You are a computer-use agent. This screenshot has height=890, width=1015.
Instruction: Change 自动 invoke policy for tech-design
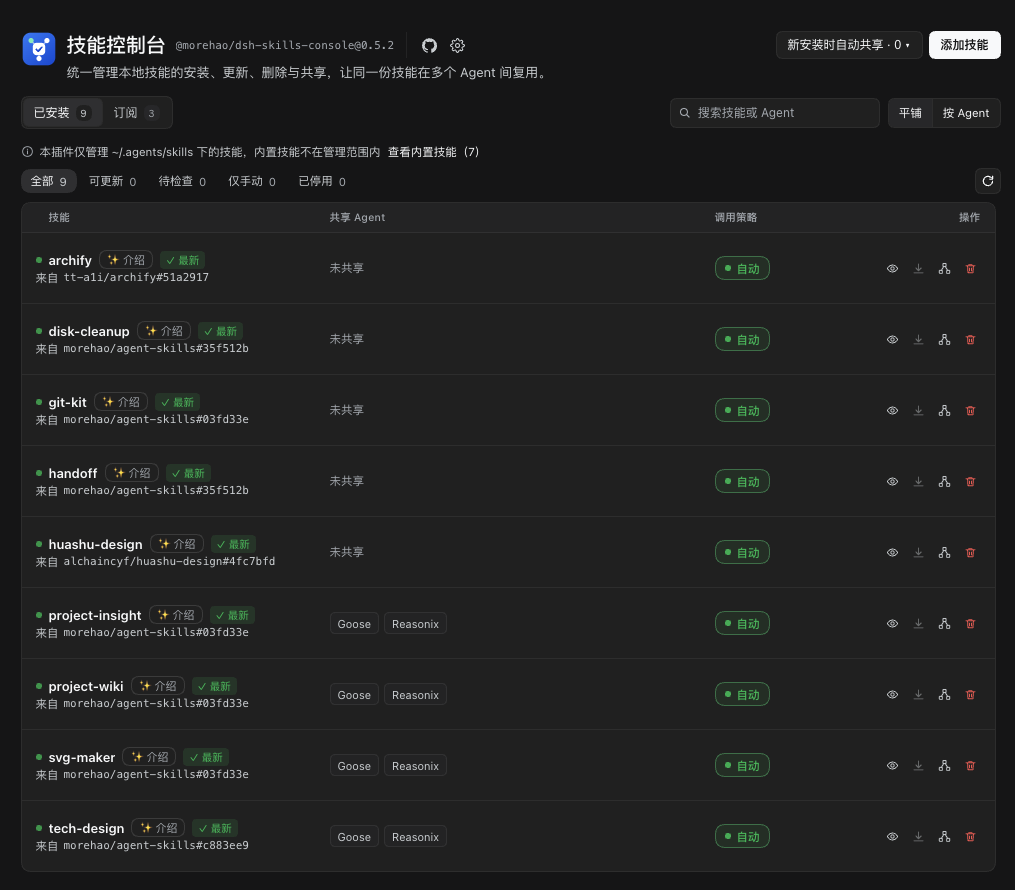click(742, 837)
